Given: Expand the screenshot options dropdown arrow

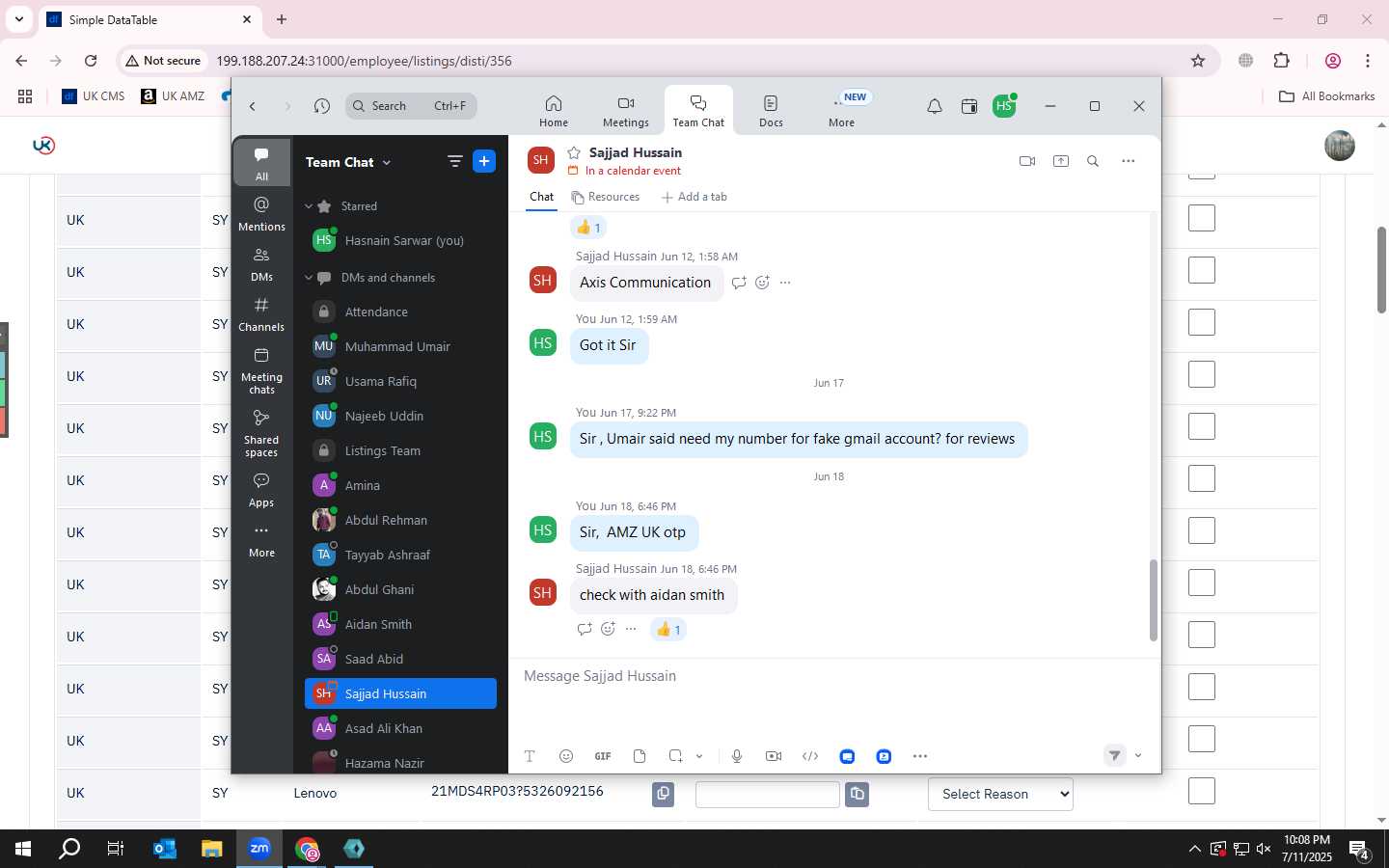Looking at the screenshot, I should pos(699,756).
